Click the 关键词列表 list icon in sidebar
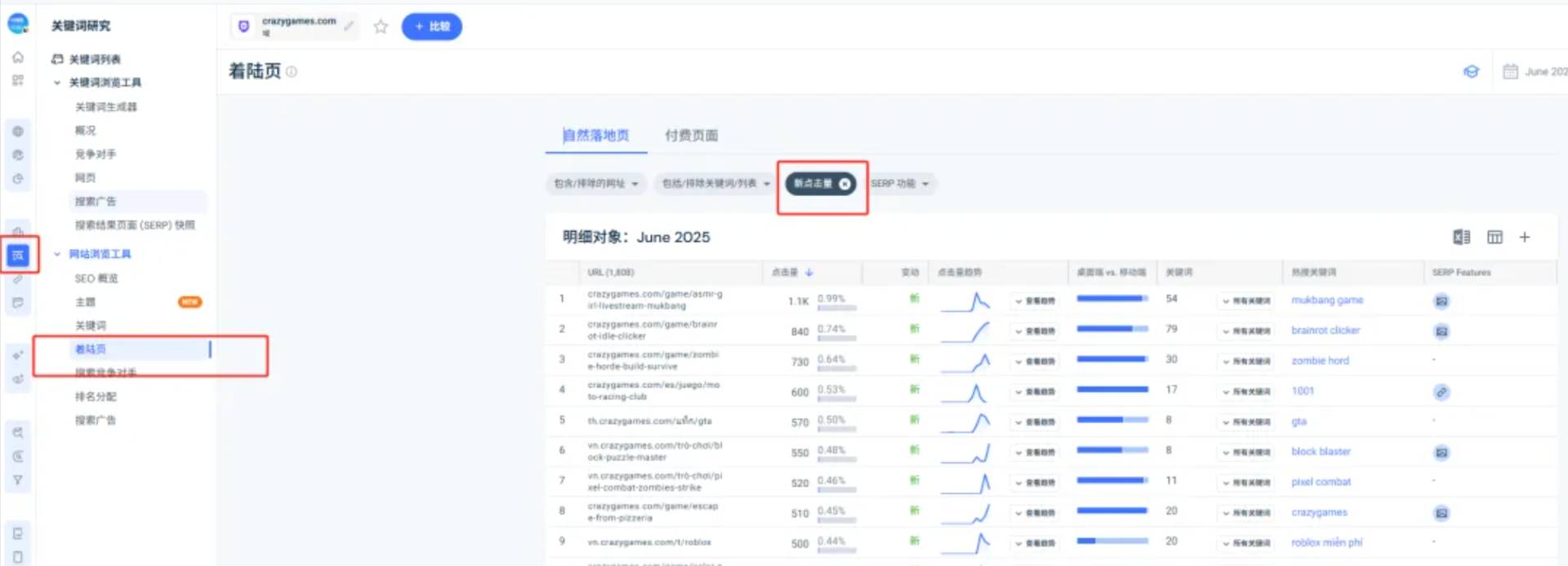This screenshot has height=566, width=1568. 57,59
